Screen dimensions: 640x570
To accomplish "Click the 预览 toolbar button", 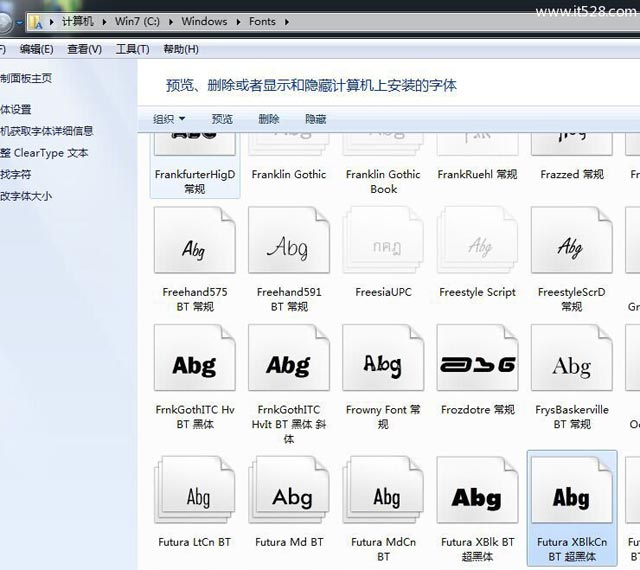I will (x=222, y=119).
